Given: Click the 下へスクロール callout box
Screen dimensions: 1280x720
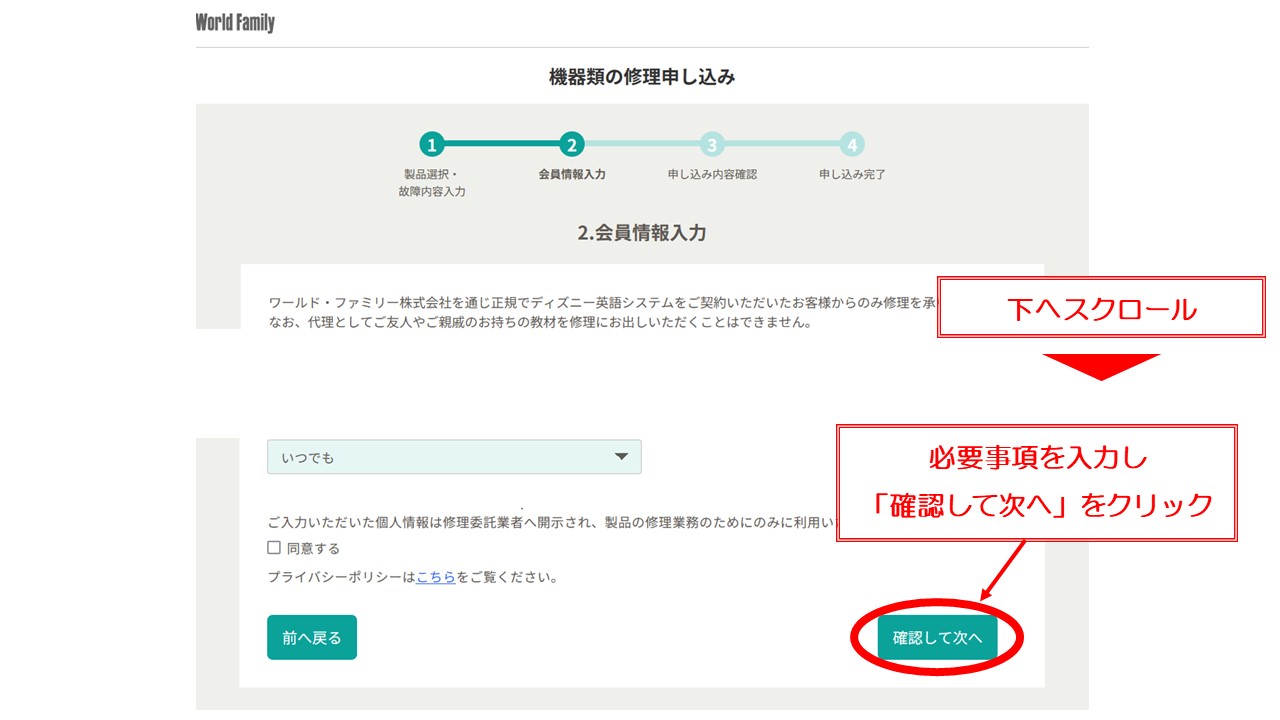Looking at the screenshot, I should tap(1101, 308).
